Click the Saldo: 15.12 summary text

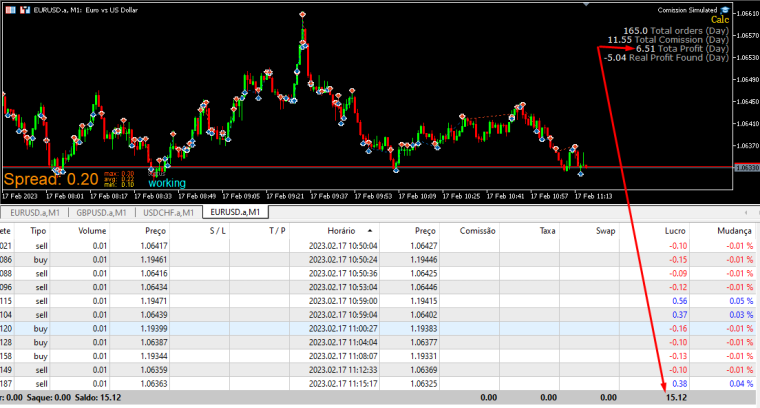pyautogui.click(x=98, y=397)
